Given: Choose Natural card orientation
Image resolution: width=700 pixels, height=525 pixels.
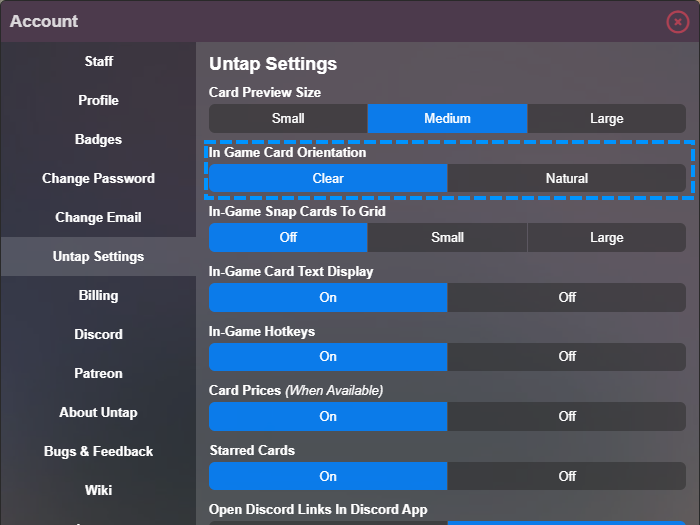Looking at the screenshot, I should point(567,179).
